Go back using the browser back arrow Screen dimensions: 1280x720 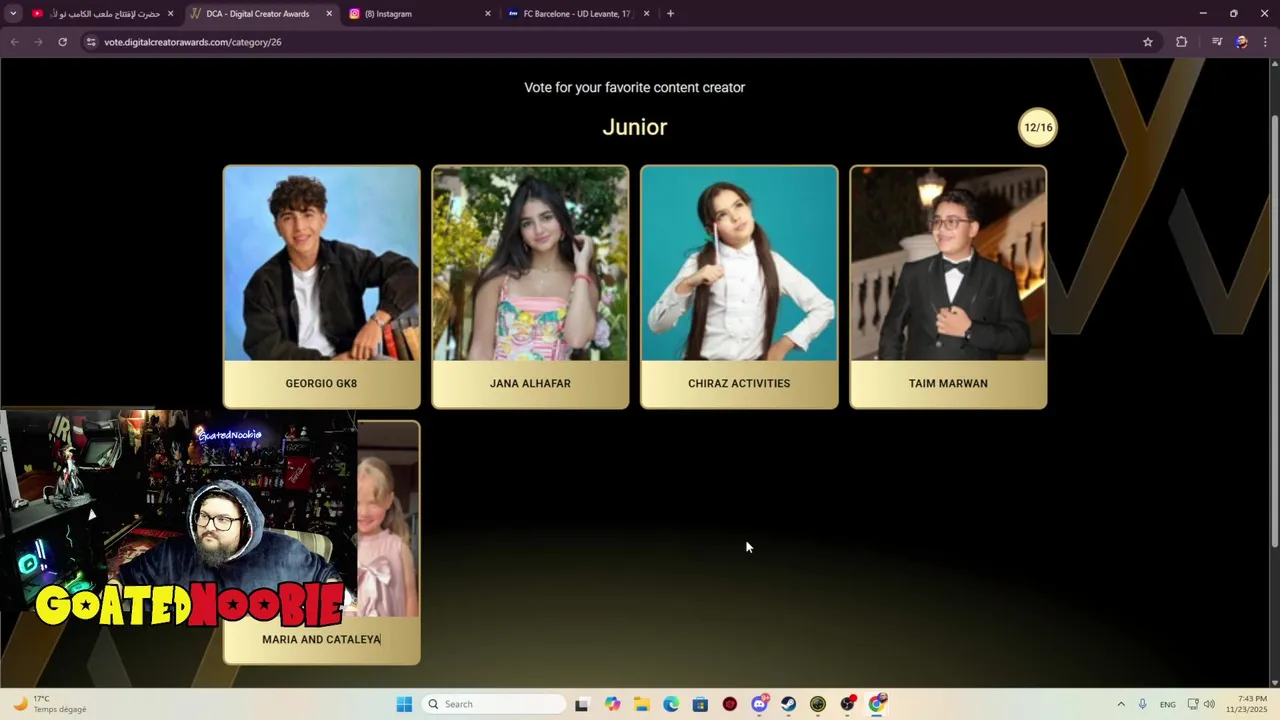click(x=14, y=42)
